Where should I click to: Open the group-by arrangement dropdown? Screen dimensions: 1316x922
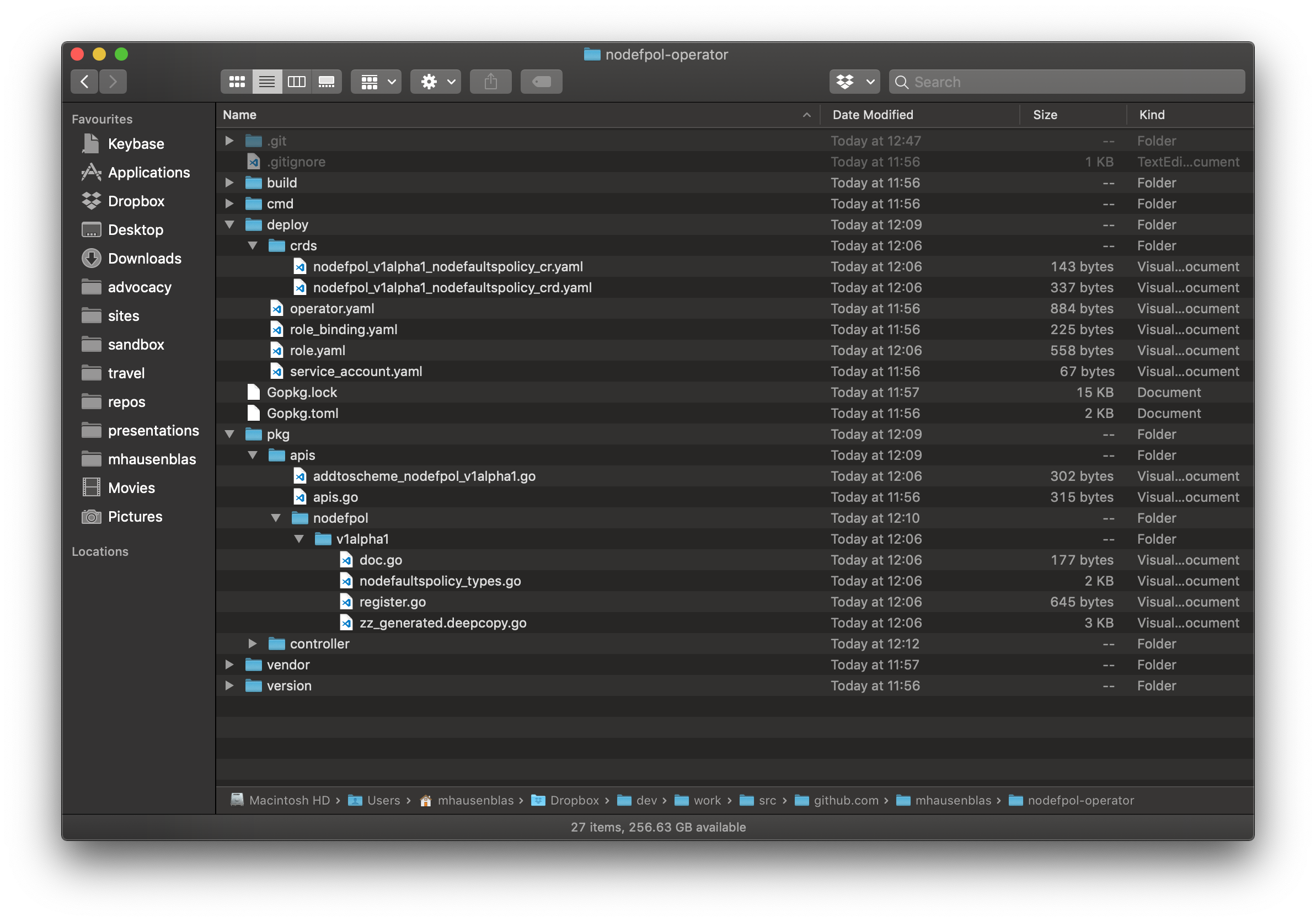(x=376, y=82)
